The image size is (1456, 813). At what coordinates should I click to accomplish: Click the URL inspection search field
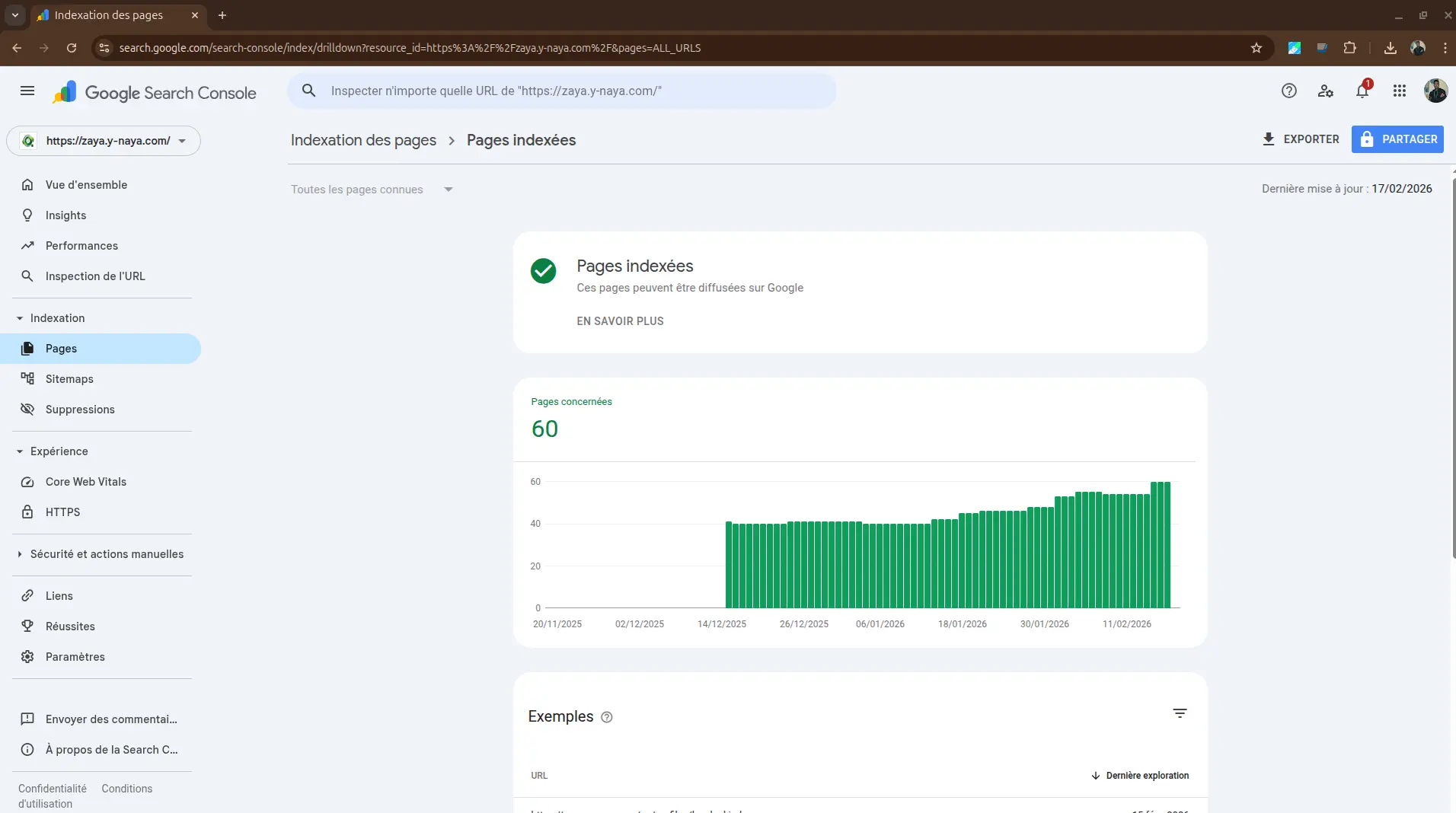(x=561, y=91)
